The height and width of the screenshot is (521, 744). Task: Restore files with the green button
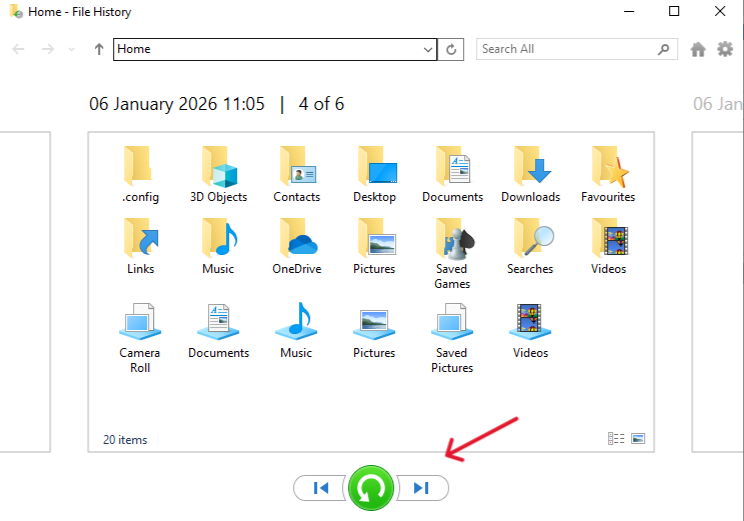point(371,488)
